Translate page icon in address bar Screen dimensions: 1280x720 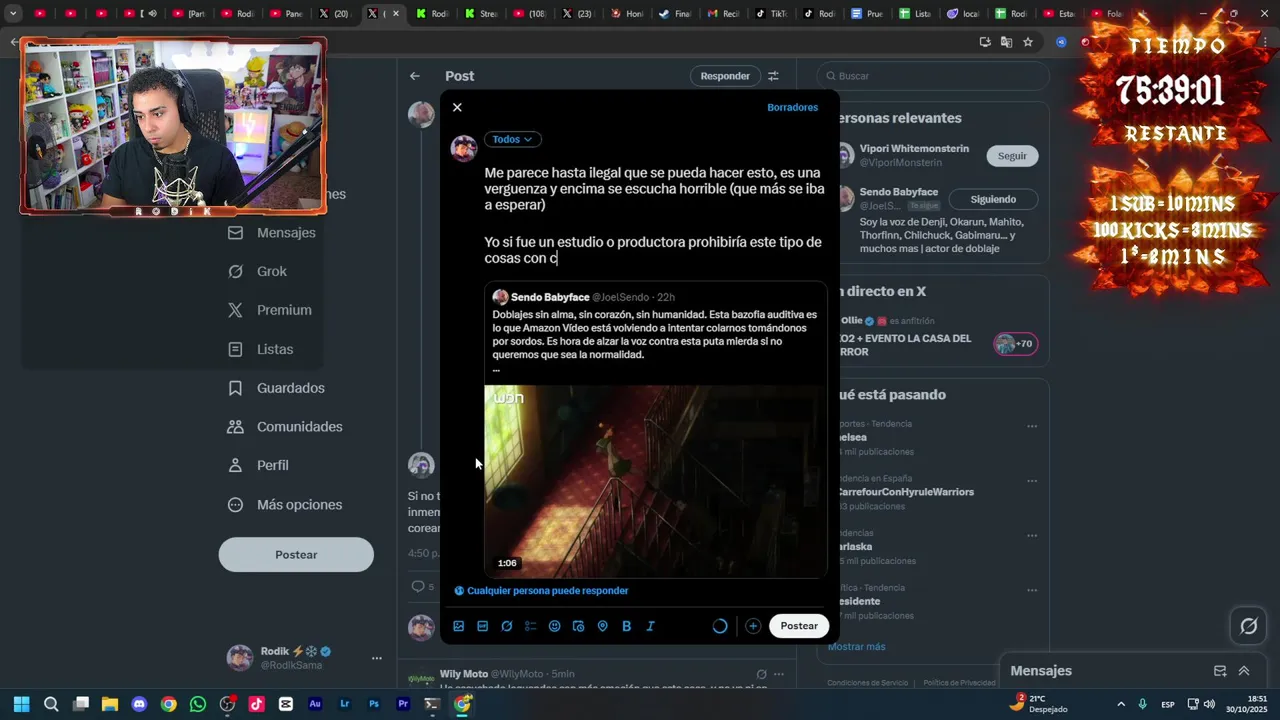tap(1006, 42)
